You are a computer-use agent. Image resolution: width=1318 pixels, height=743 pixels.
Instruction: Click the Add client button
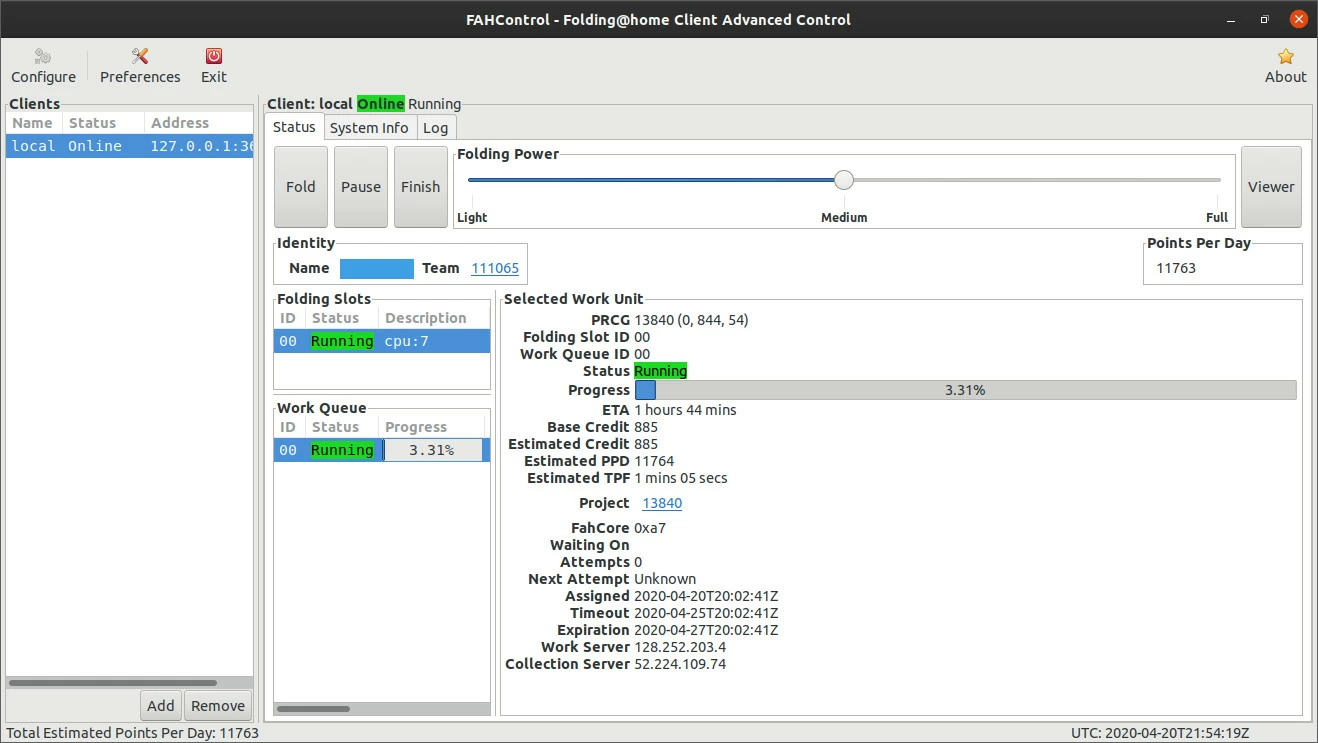[x=161, y=705]
